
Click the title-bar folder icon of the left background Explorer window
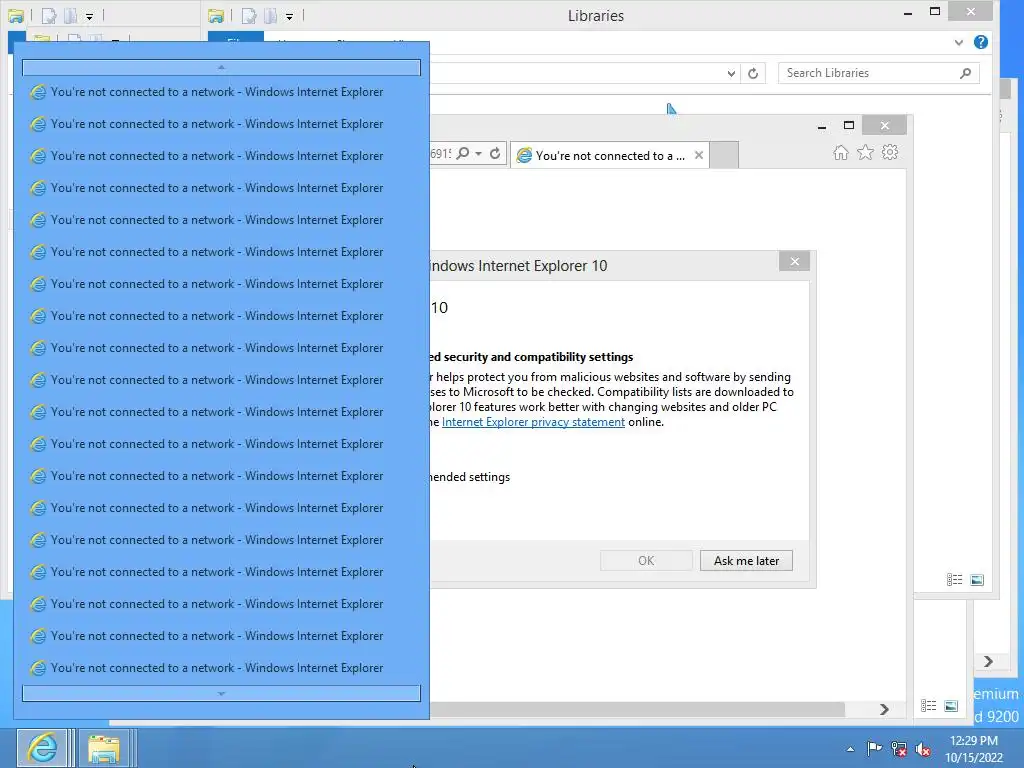[16, 15]
